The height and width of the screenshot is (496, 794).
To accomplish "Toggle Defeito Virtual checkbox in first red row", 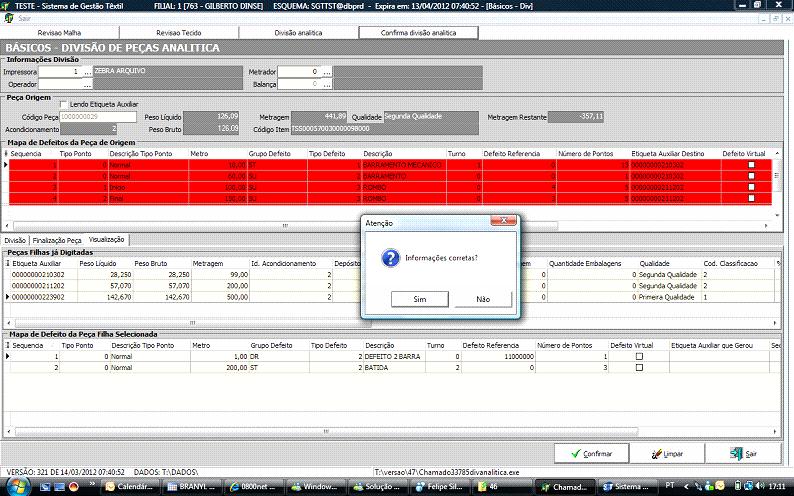I will point(751,164).
